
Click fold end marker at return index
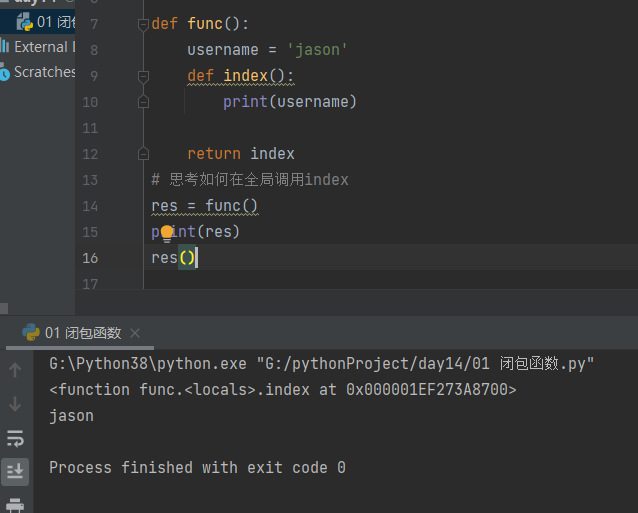(143, 154)
